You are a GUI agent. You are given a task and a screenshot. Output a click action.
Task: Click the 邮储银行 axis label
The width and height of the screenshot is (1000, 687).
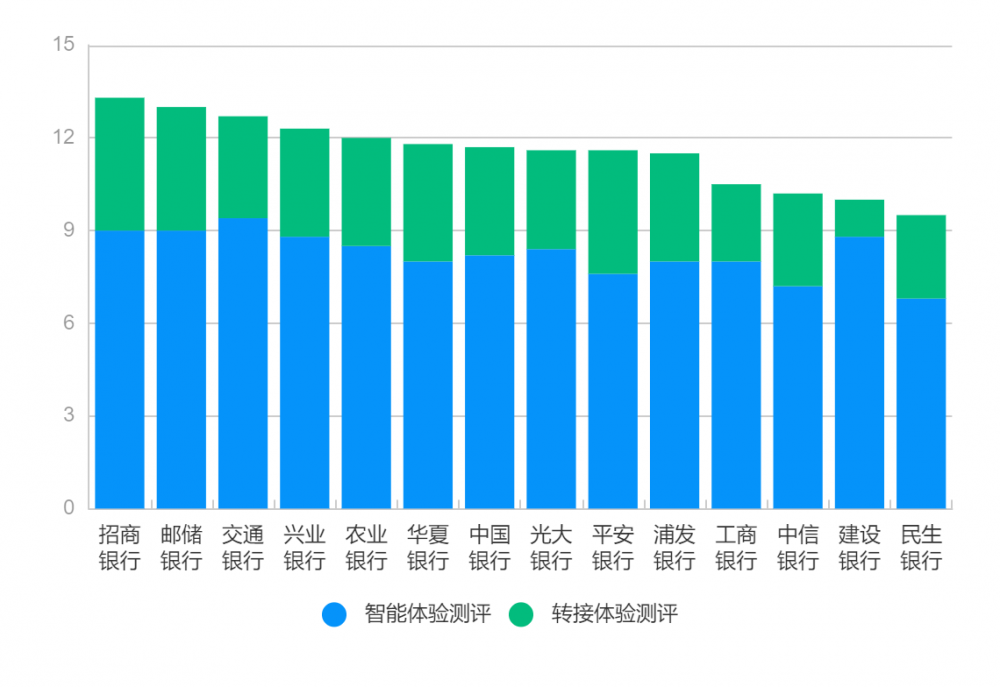(x=182, y=547)
